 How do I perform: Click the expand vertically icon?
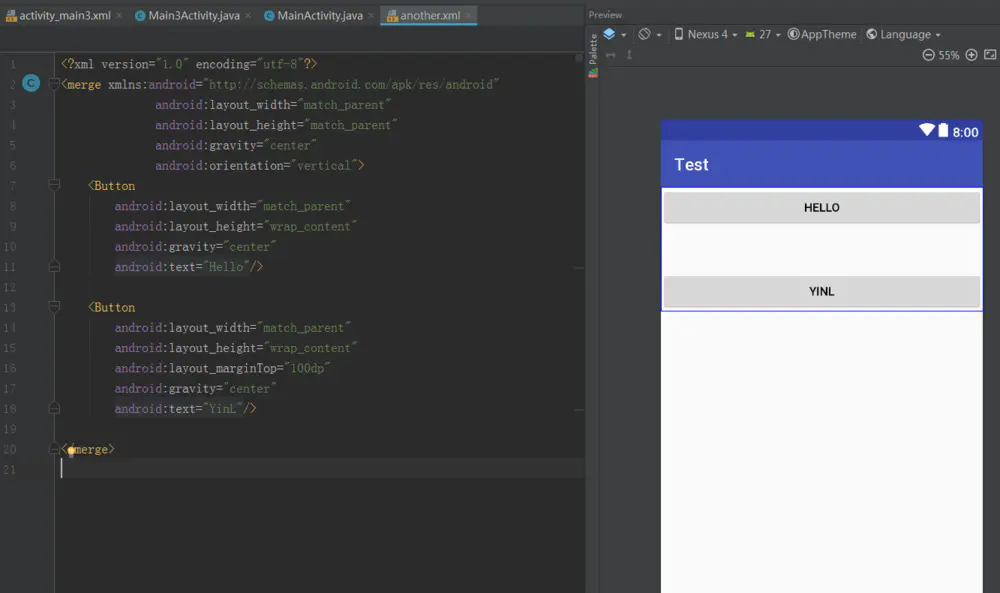(629, 55)
